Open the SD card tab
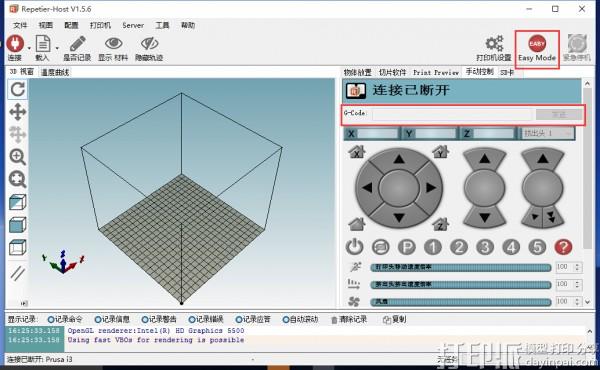This screenshot has height=370, width=600. (507, 72)
